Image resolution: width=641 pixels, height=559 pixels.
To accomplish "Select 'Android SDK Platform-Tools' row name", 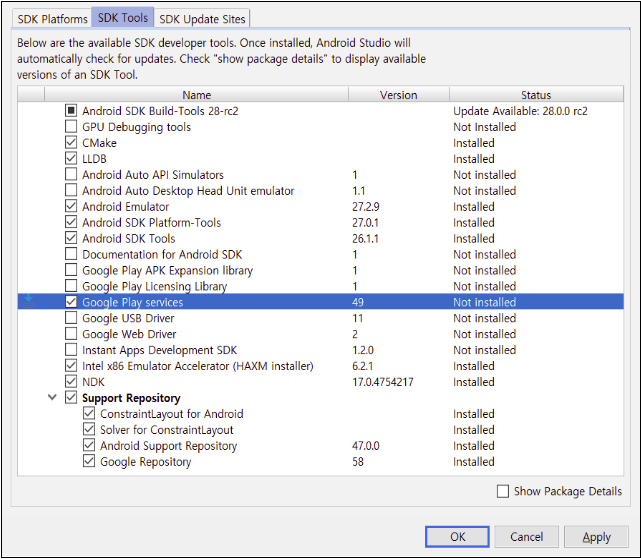I will coord(151,222).
